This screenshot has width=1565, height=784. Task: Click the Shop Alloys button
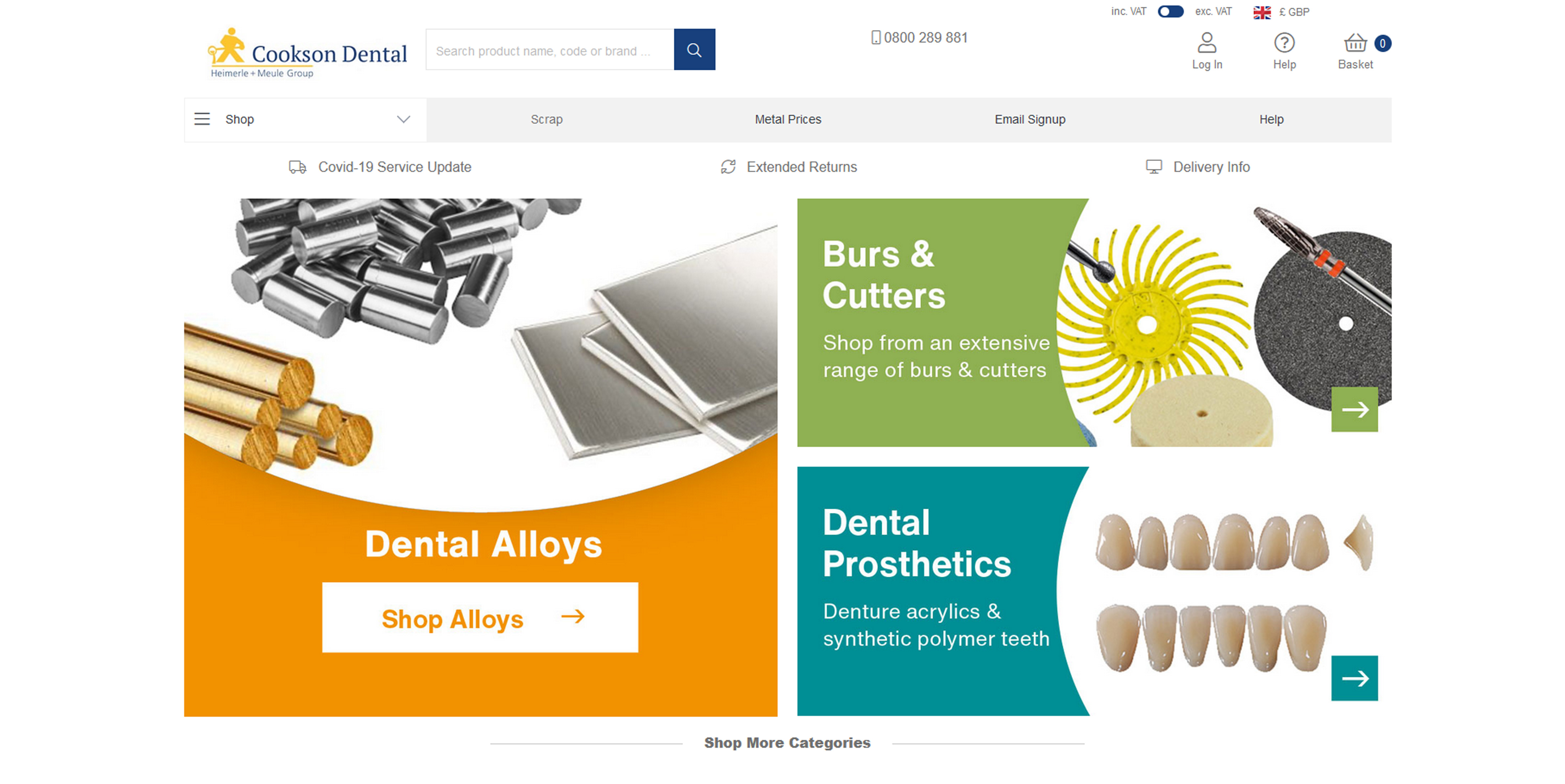[480, 618]
